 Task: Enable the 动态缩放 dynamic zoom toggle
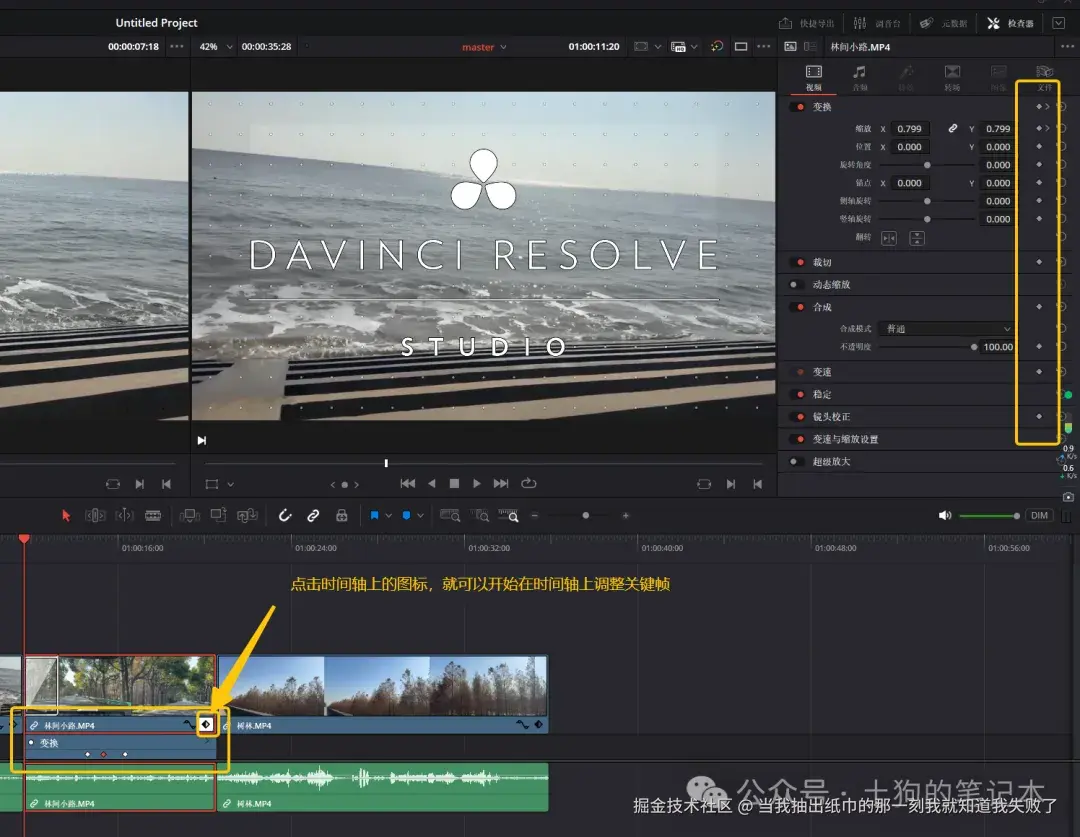click(797, 285)
